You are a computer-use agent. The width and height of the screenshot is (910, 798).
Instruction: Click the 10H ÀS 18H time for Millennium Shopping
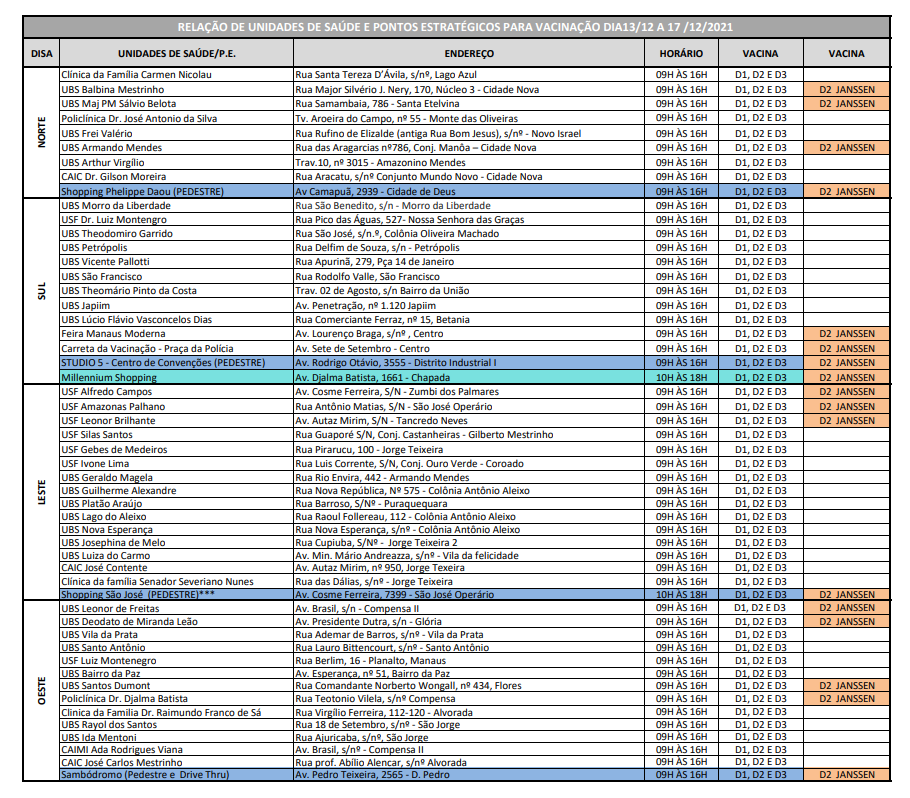coord(681,377)
